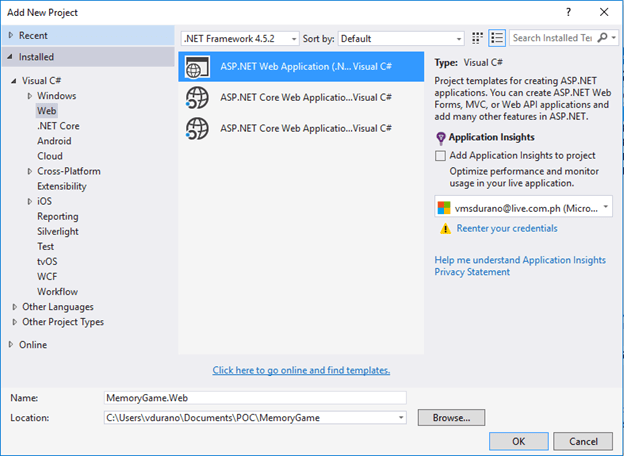Viewport: 624px width, 456px height.
Task: Select the Web category
Action: 47,111
